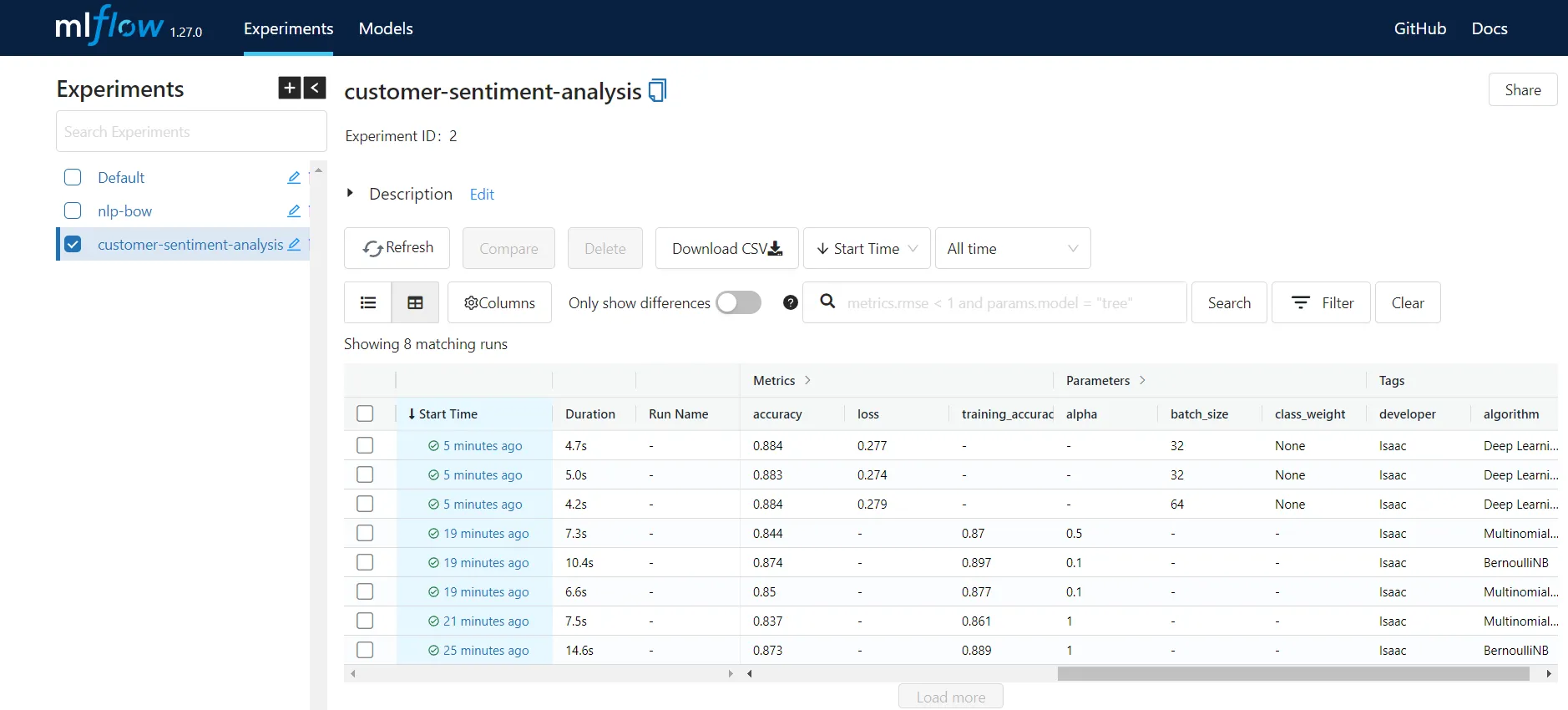Screen dimensions: 1568x710
Task: Click the Clear button
Action: point(1408,302)
